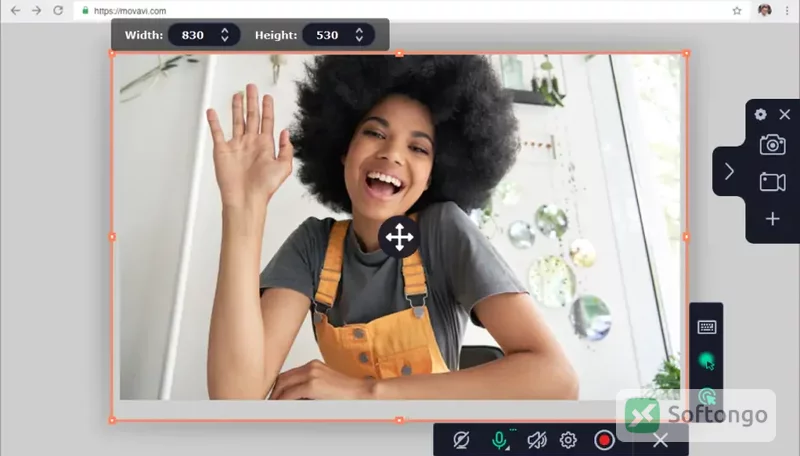The height and width of the screenshot is (456, 800).
Task: Toggle the webcam off icon
Action: point(461,440)
